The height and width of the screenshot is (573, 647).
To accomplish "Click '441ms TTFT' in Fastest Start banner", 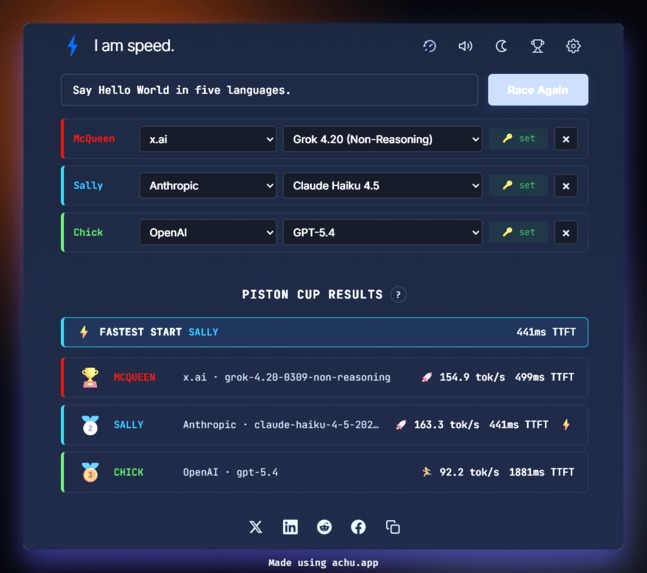I will (546, 332).
